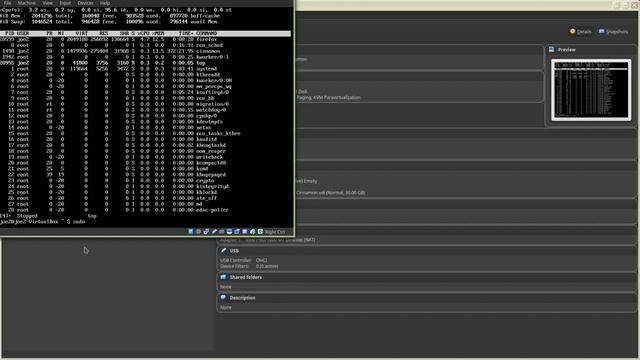640x360 pixels.
Task: Click the rcu_sched process row
Action: coord(145,45)
